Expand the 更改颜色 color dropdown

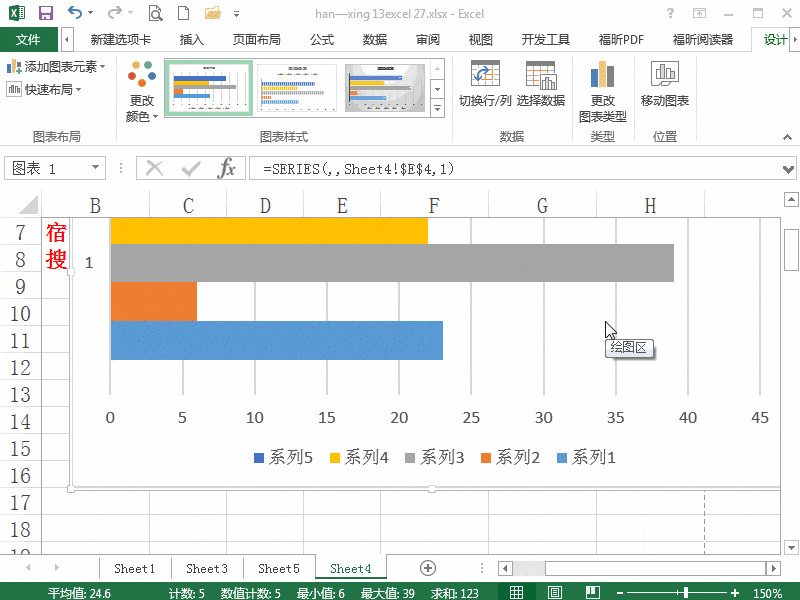point(140,88)
